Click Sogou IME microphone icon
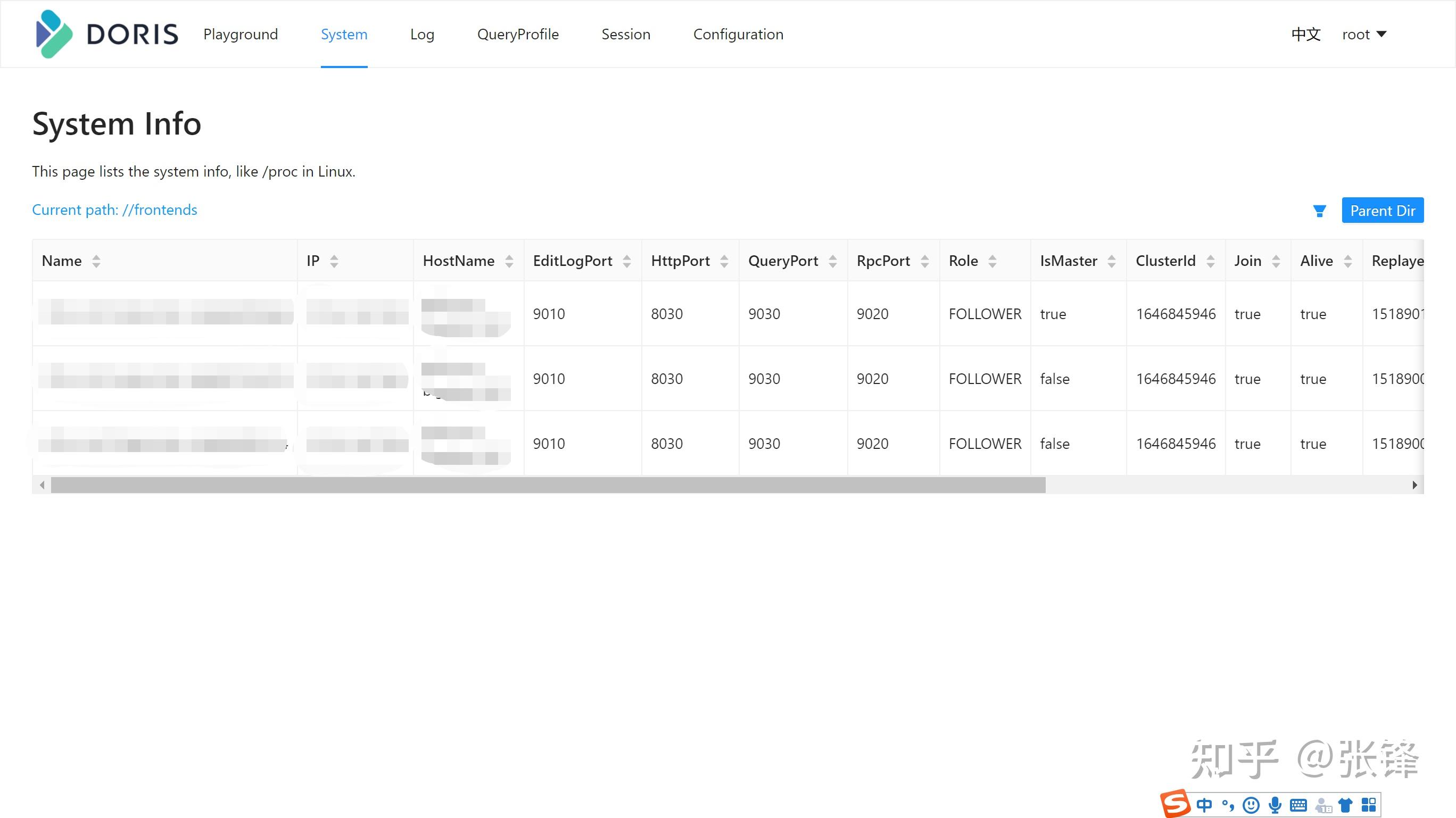 (1275, 805)
